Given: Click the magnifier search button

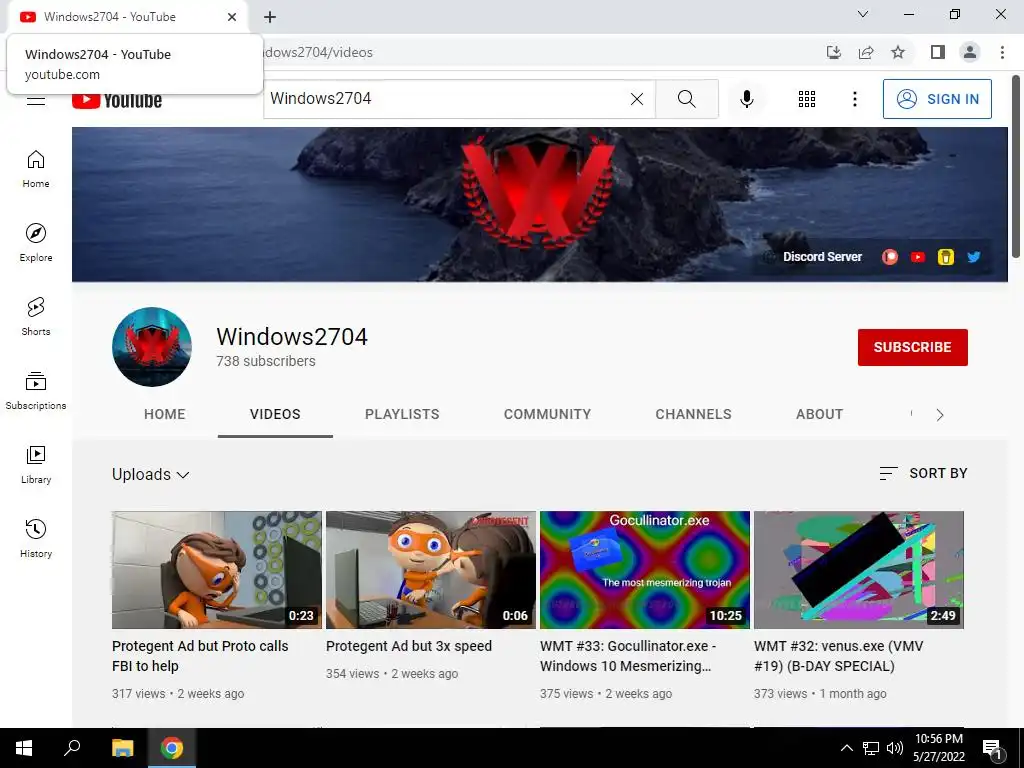Looking at the screenshot, I should 686,99.
